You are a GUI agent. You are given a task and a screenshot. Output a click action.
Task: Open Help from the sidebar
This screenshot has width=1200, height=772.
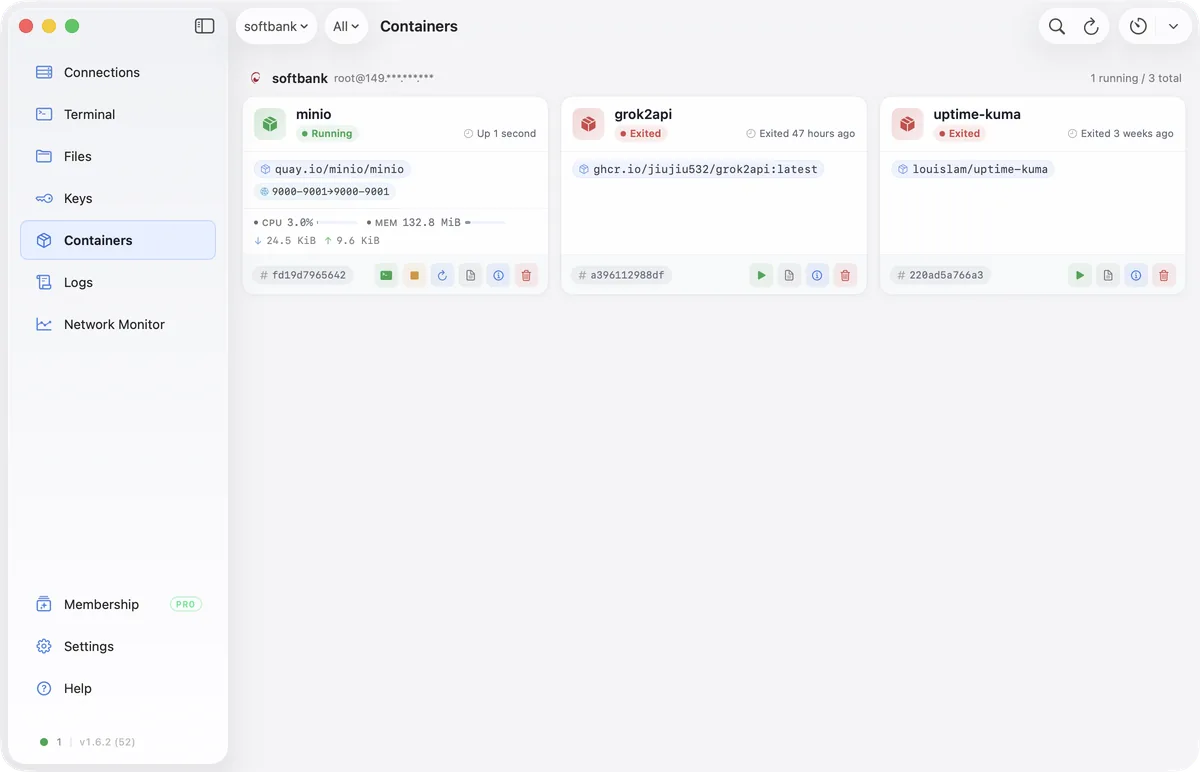point(118,688)
